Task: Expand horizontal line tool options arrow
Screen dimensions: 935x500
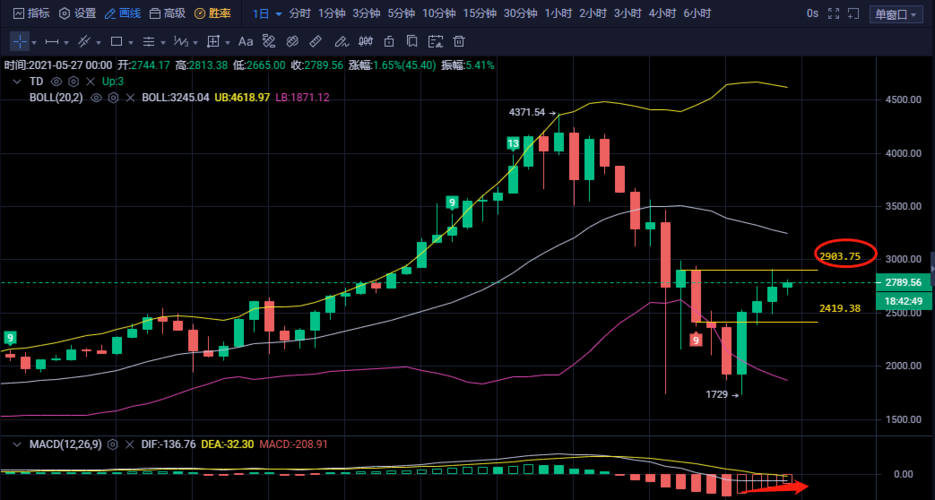Action: click(66, 42)
